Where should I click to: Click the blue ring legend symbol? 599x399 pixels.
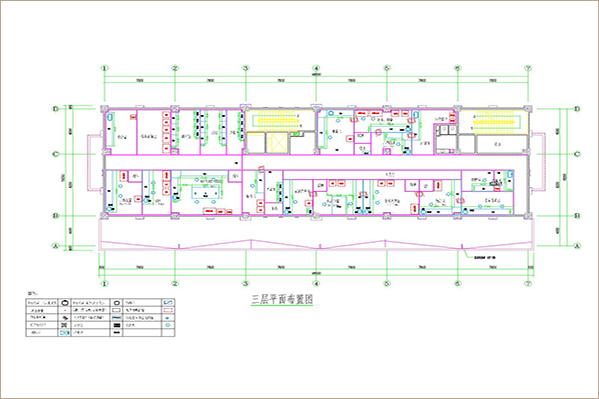coord(167,325)
